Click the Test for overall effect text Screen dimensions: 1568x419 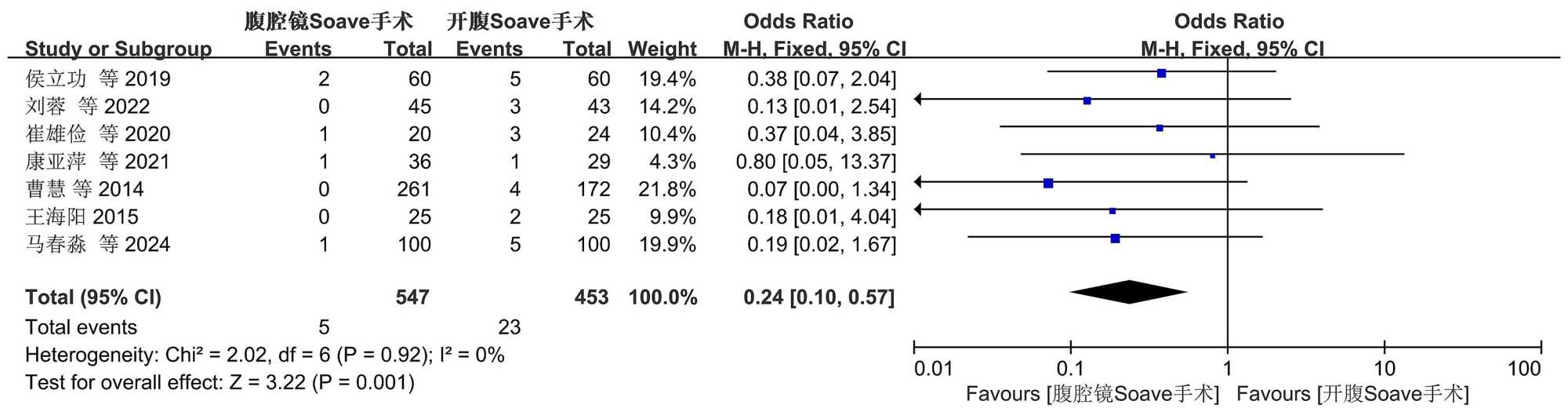click(x=220, y=382)
